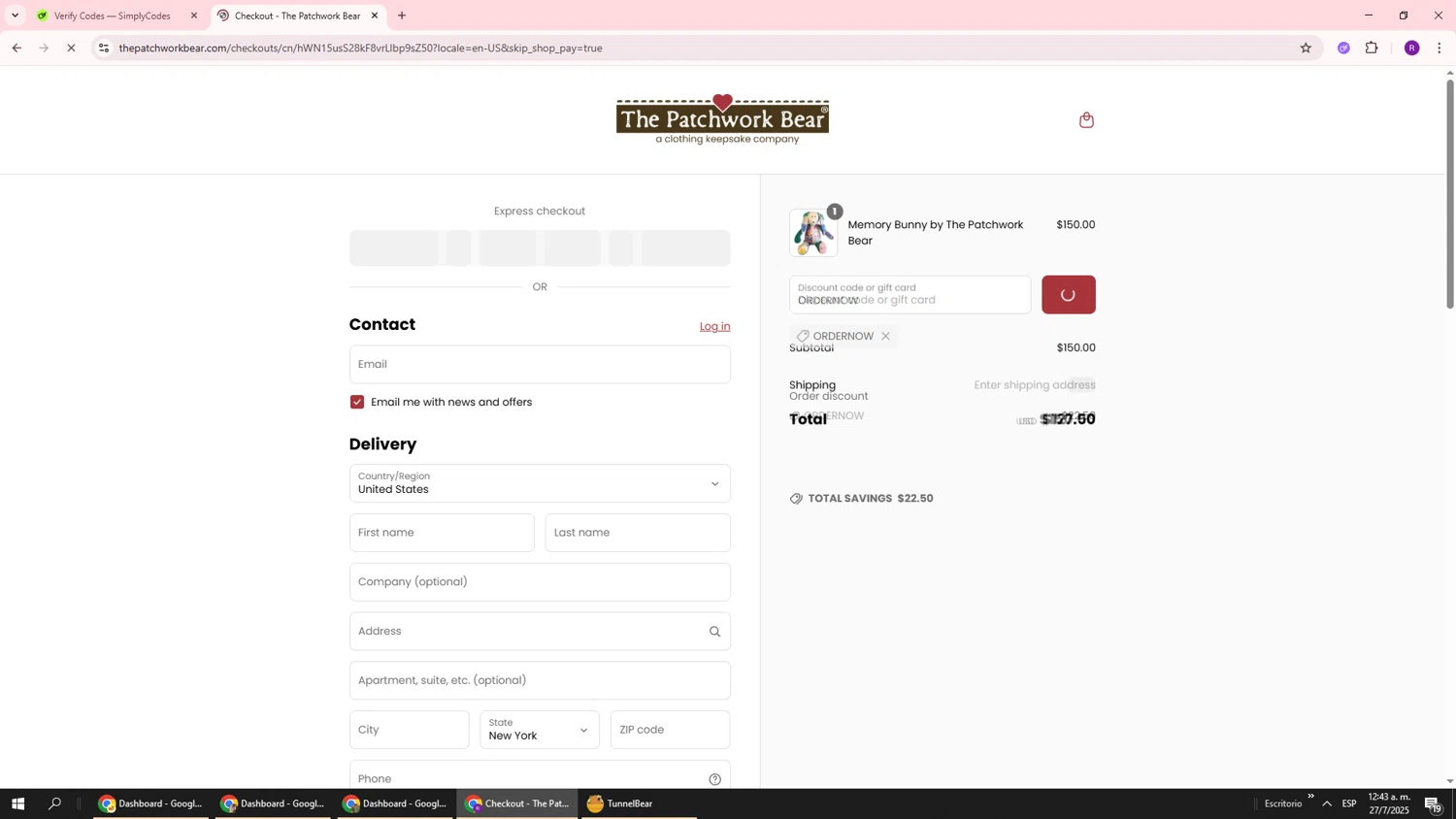Click the taskbar clock and date
The width and height of the screenshot is (1456, 819).
click(x=1388, y=803)
